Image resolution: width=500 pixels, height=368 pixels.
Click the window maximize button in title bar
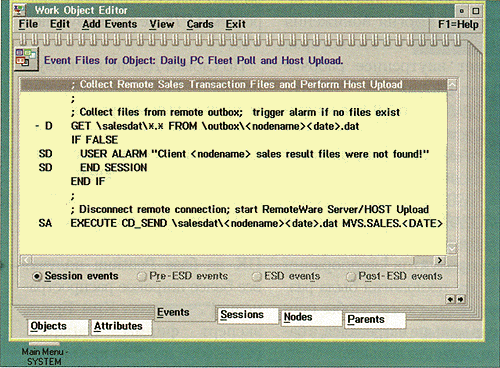pyautogui.click(x=476, y=11)
